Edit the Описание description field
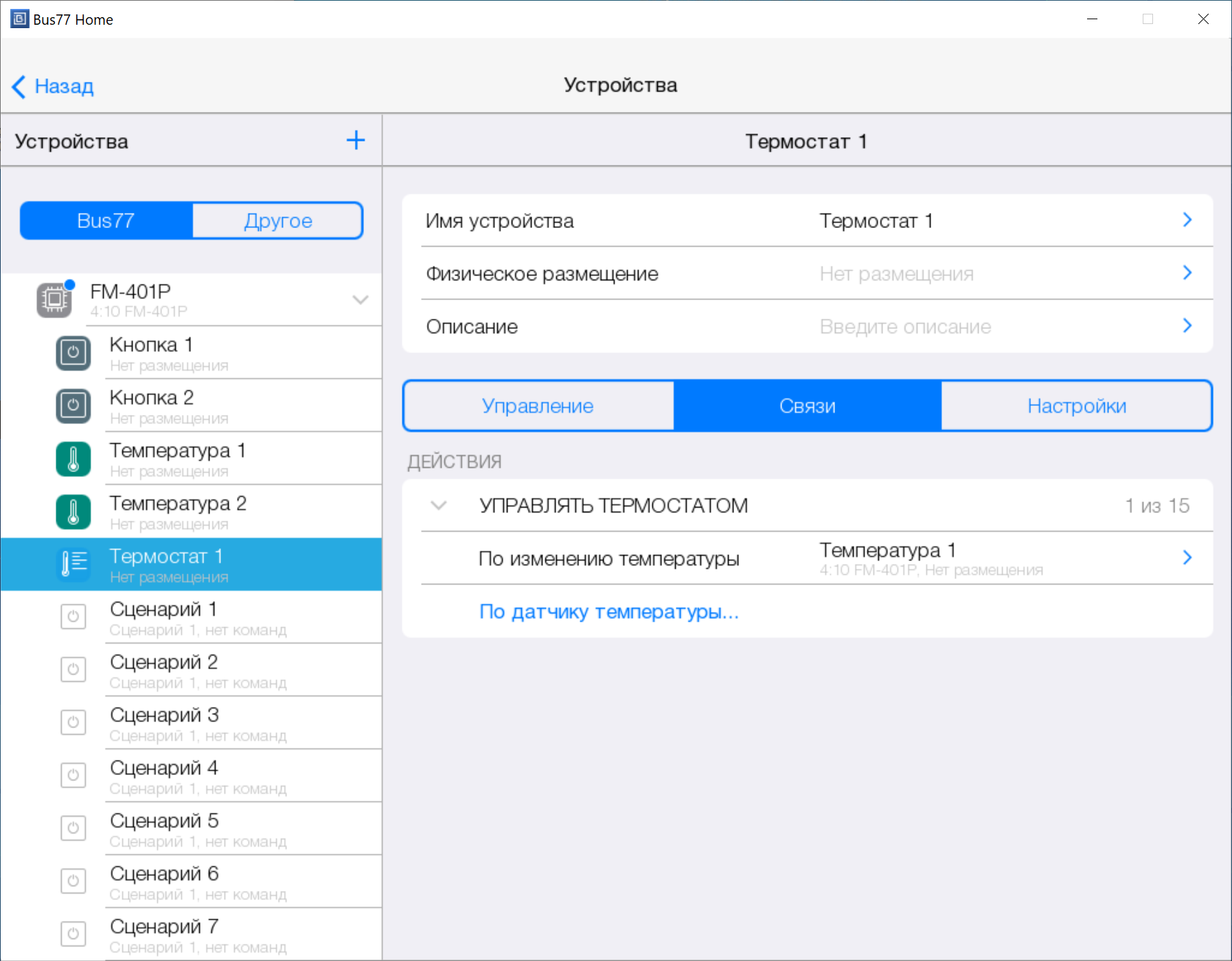The image size is (1232, 961). [x=905, y=326]
